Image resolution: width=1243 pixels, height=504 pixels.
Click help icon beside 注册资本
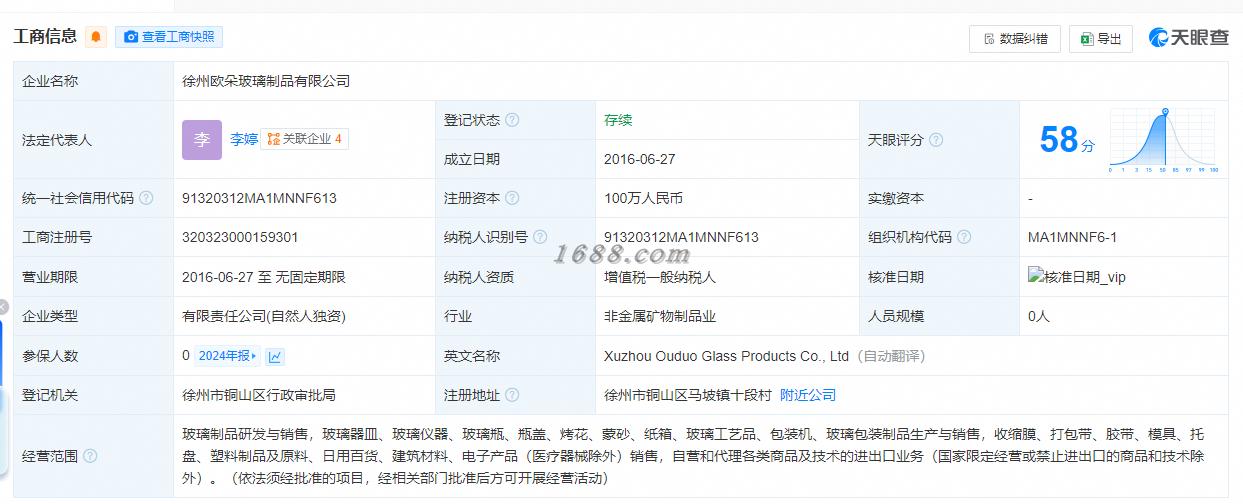pos(513,198)
